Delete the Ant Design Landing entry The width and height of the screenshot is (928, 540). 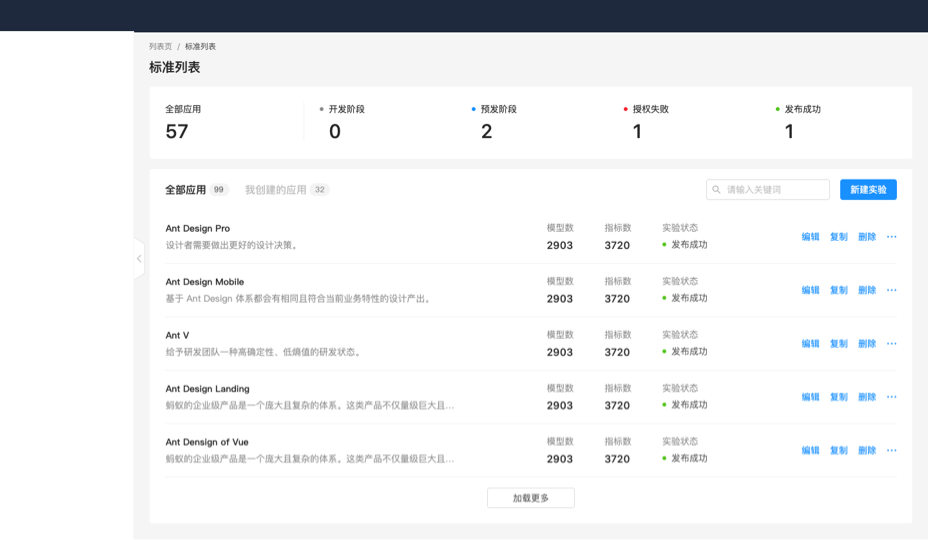point(867,397)
